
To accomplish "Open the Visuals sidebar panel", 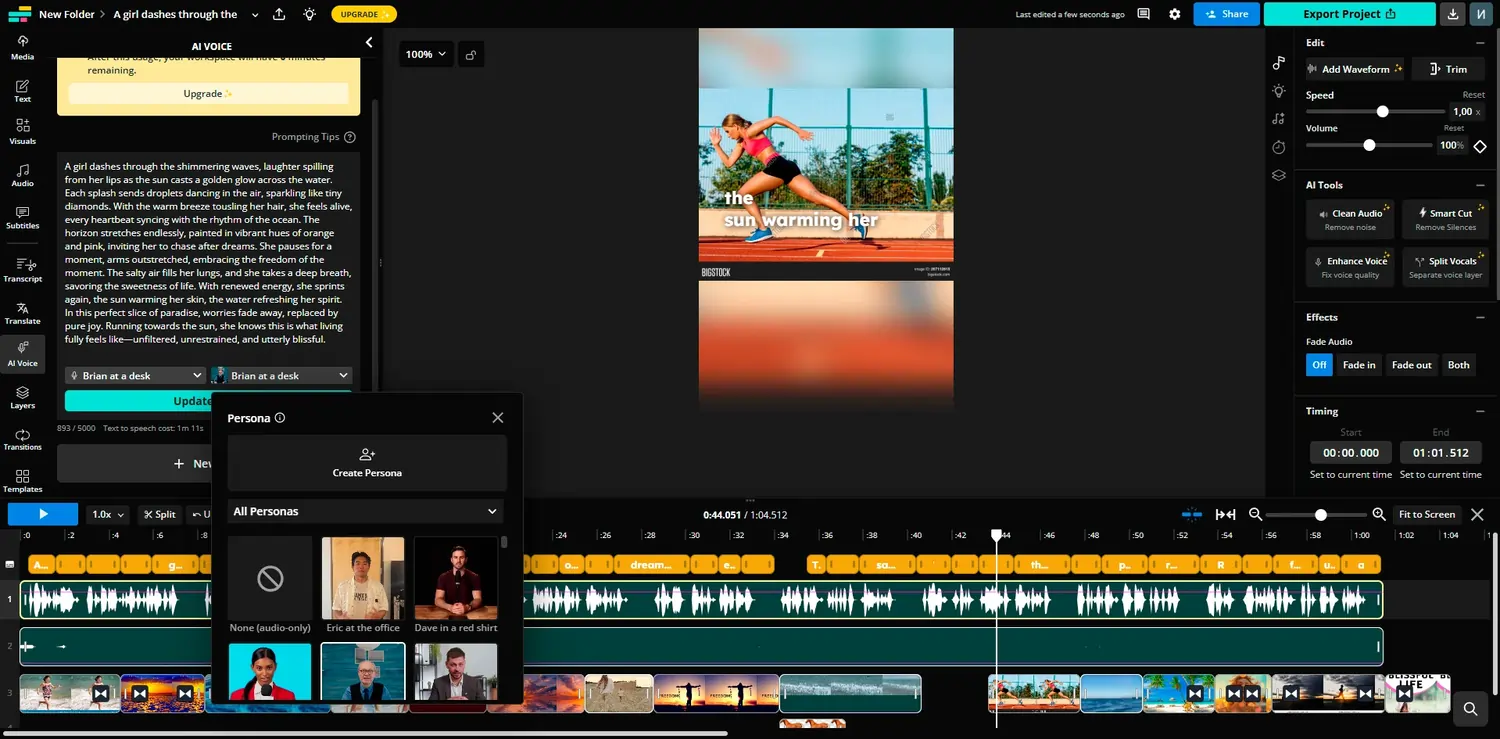I will coord(22,132).
